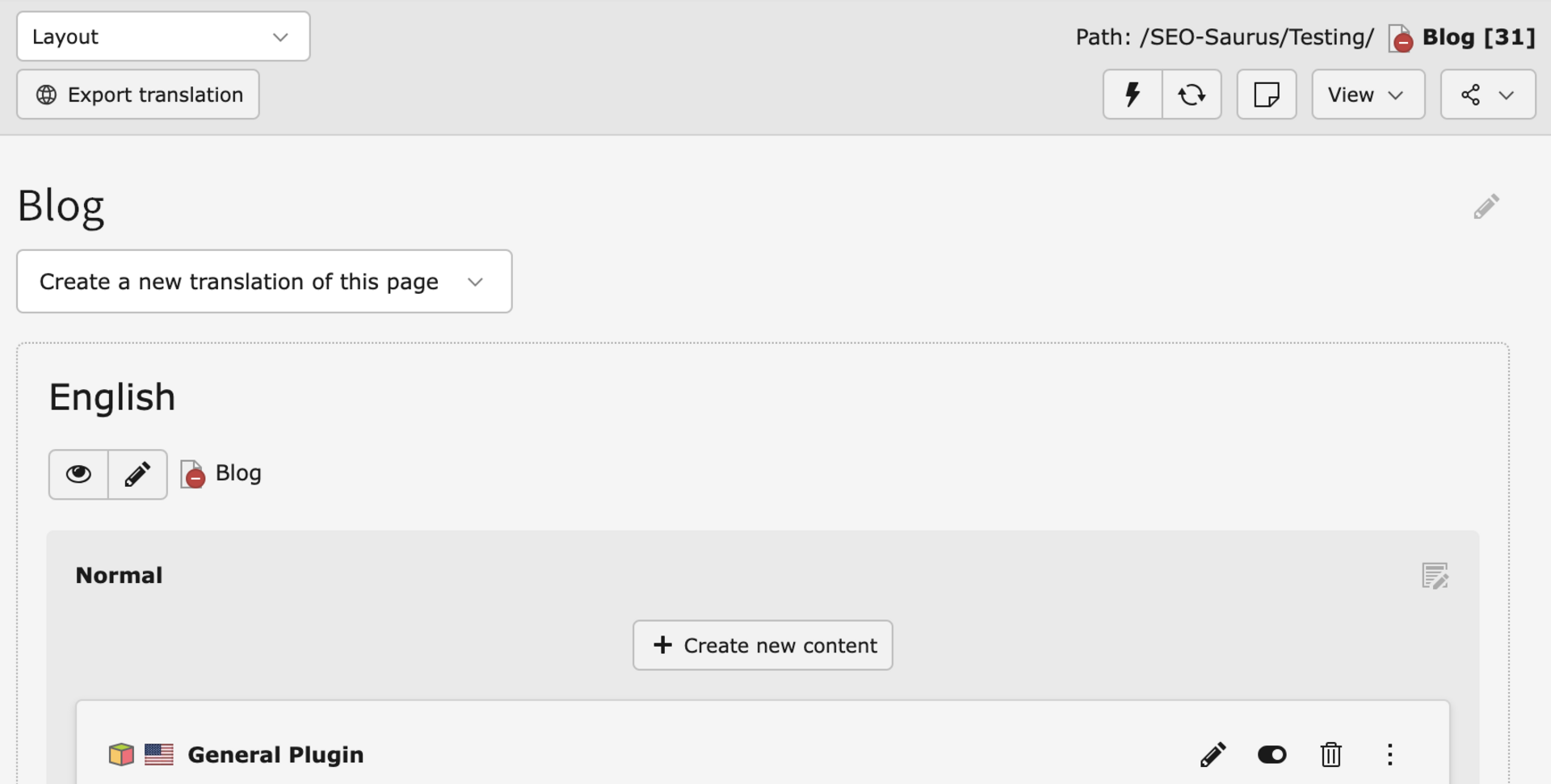The height and width of the screenshot is (784, 1551).
Task: Open Create a new translation dropdown
Action: [x=264, y=281]
